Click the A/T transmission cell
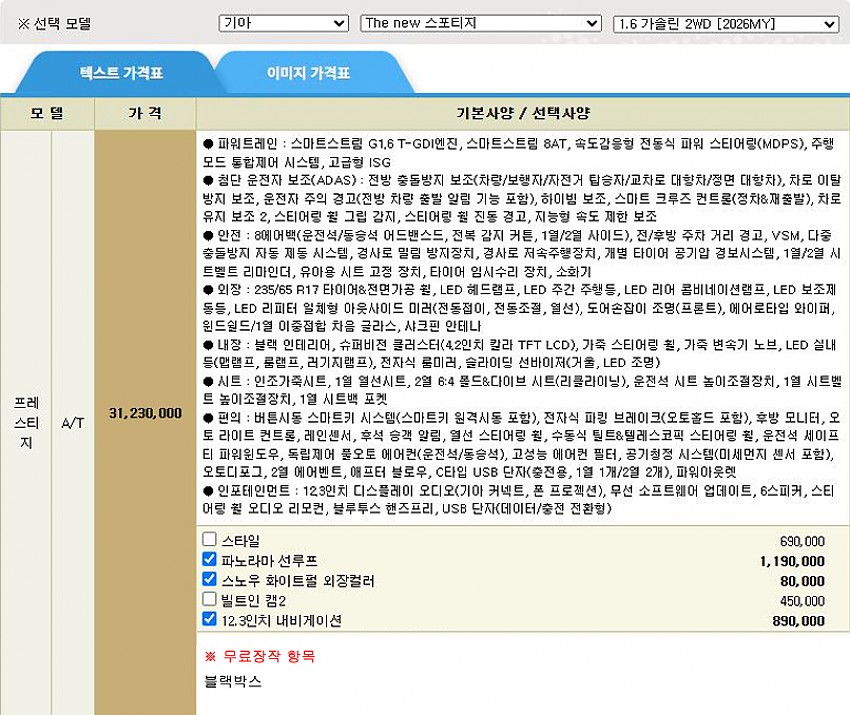The width and height of the screenshot is (850, 715). pos(72,423)
